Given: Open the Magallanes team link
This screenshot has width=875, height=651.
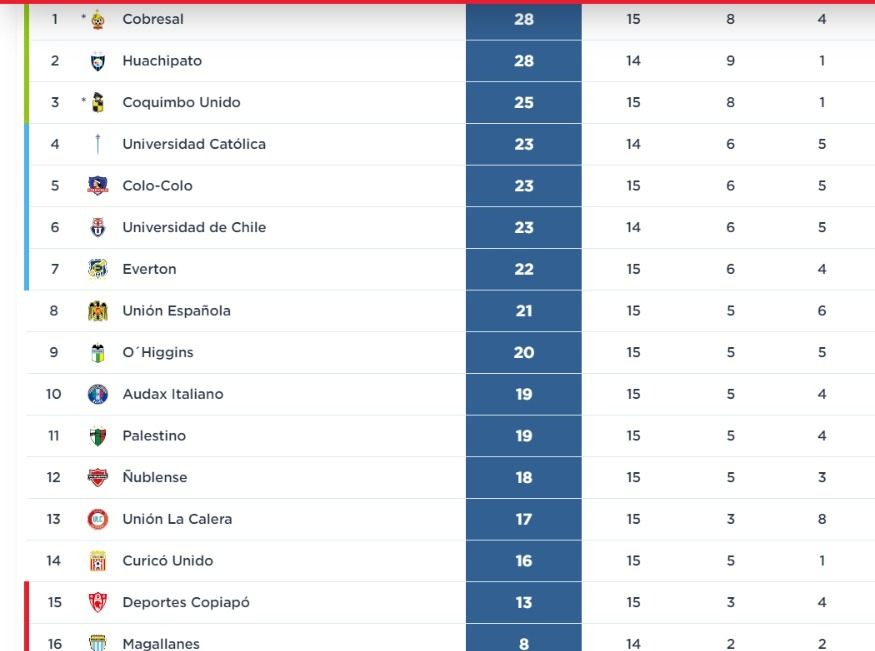Looking at the screenshot, I should tap(161, 644).
